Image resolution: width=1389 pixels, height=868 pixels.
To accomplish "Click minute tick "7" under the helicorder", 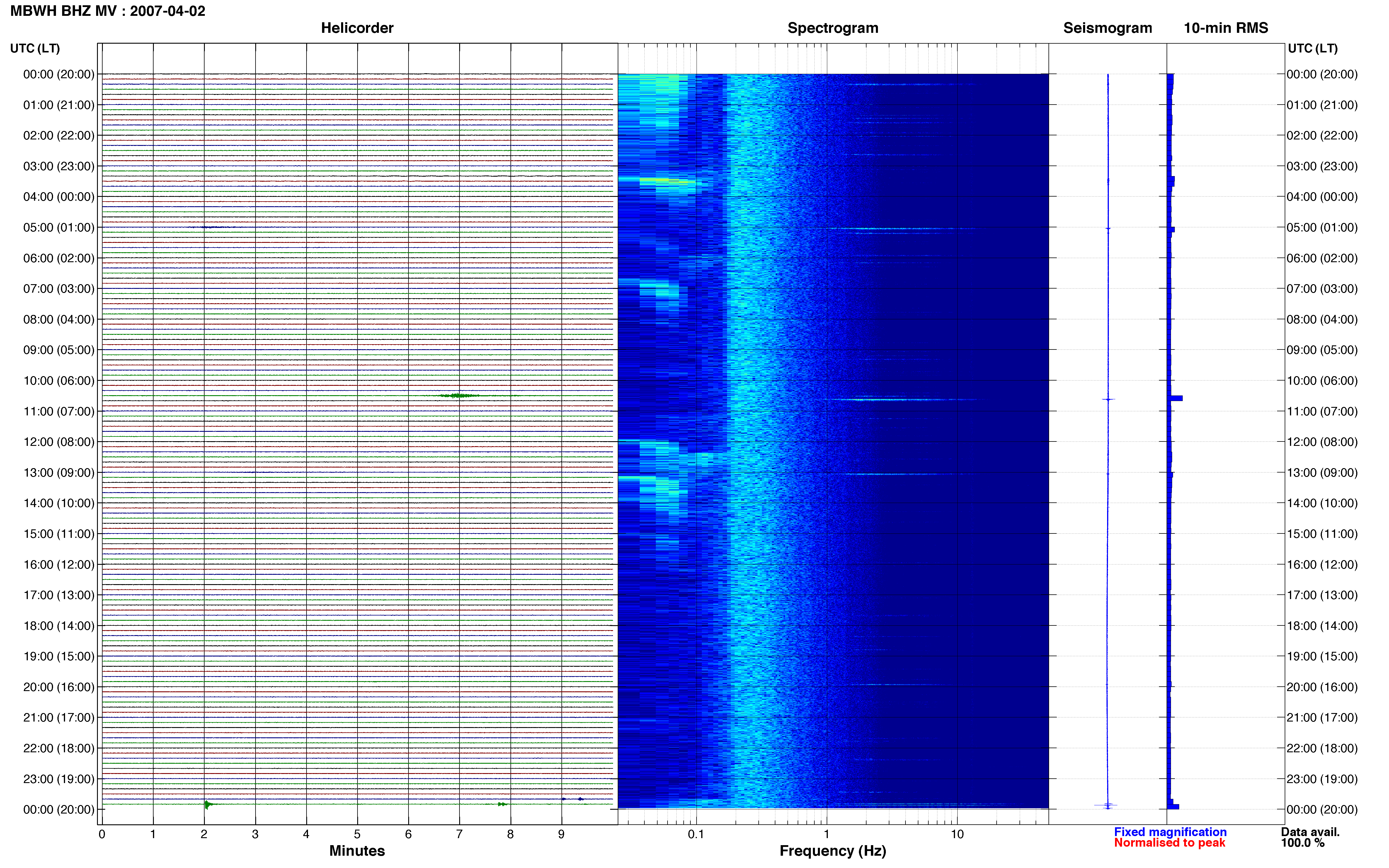I will [459, 834].
